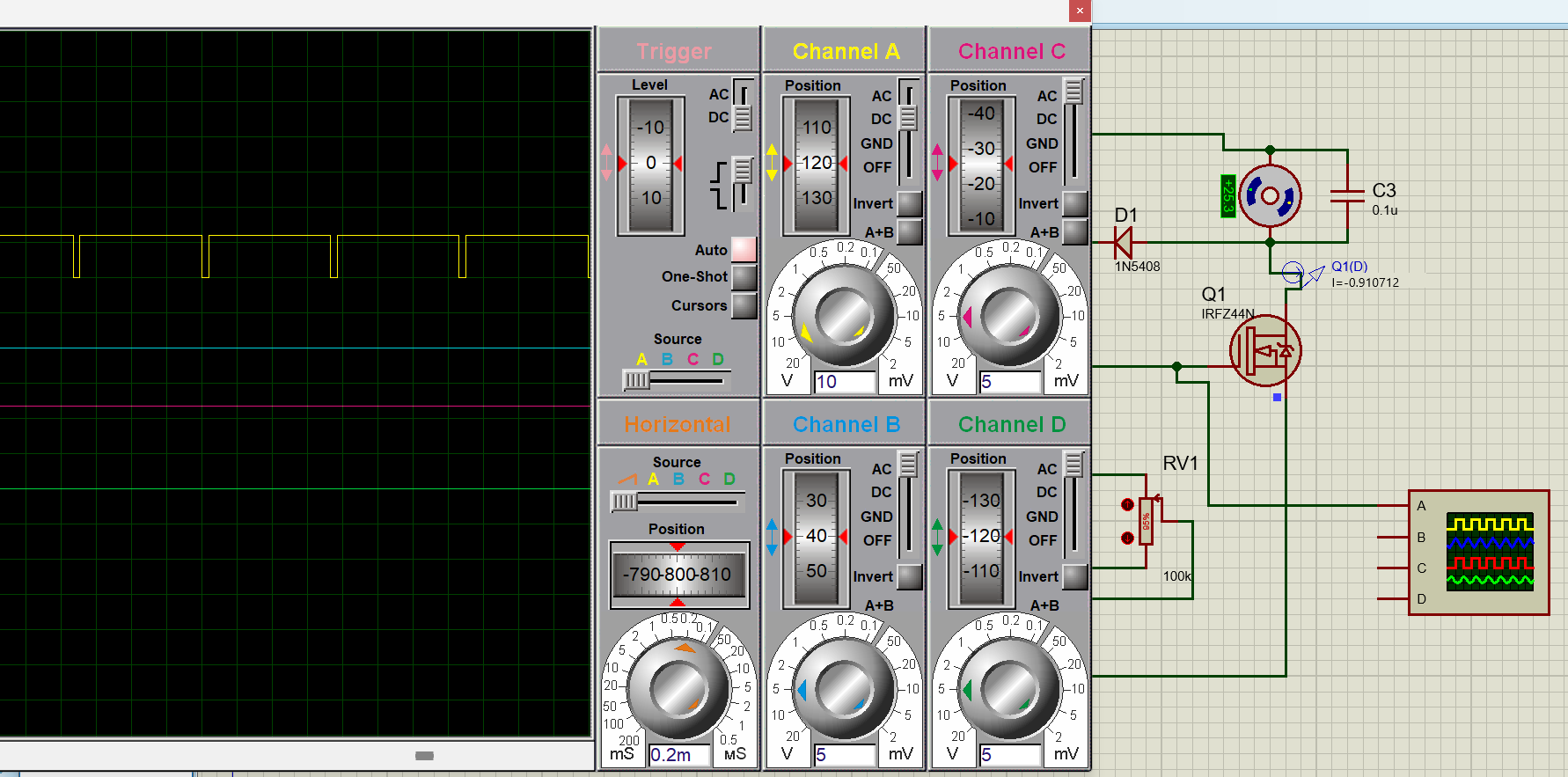Click Channel D voltage scale knob
The image size is (1568, 777).
pyautogui.click(x=1008, y=688)
